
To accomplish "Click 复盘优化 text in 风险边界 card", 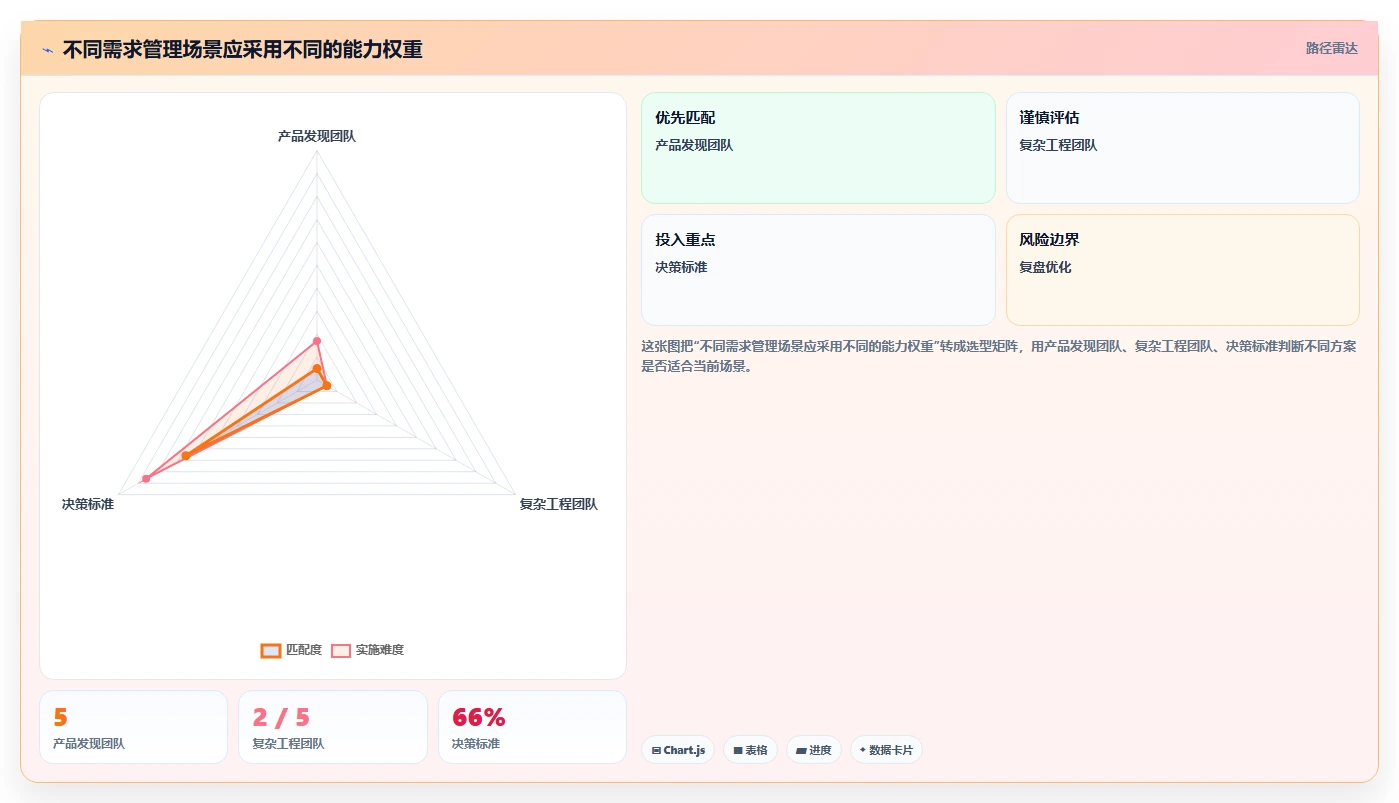I will pyautogui.click(x=1045, y=268).
